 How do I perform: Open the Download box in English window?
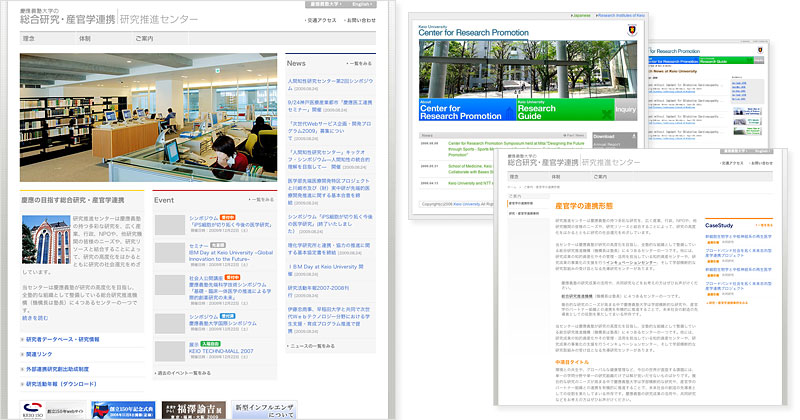click(615, 140)
